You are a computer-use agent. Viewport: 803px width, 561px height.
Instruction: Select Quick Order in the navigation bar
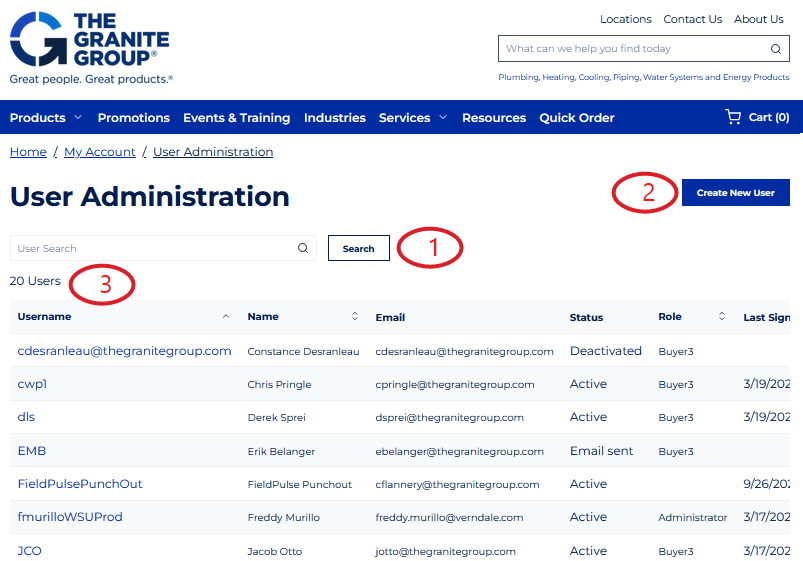[576, 118]
